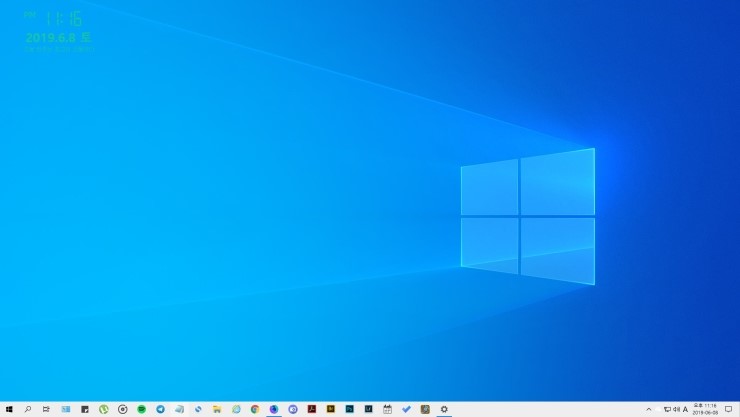Open the uTorrent app in taskbar
The image size is (740, 417).
103,409
